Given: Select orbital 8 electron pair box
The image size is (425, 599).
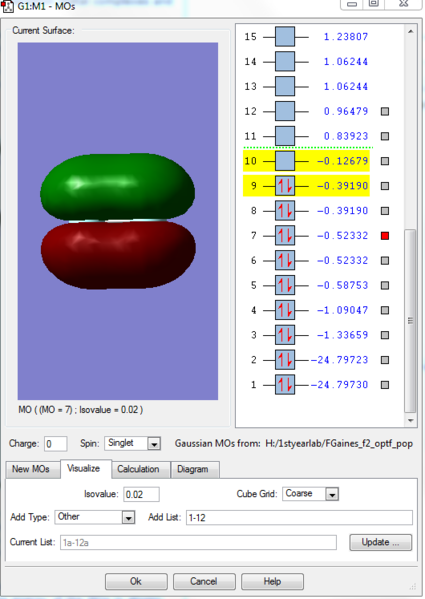Looking at the screenshot, I should (x=285, y=210).
